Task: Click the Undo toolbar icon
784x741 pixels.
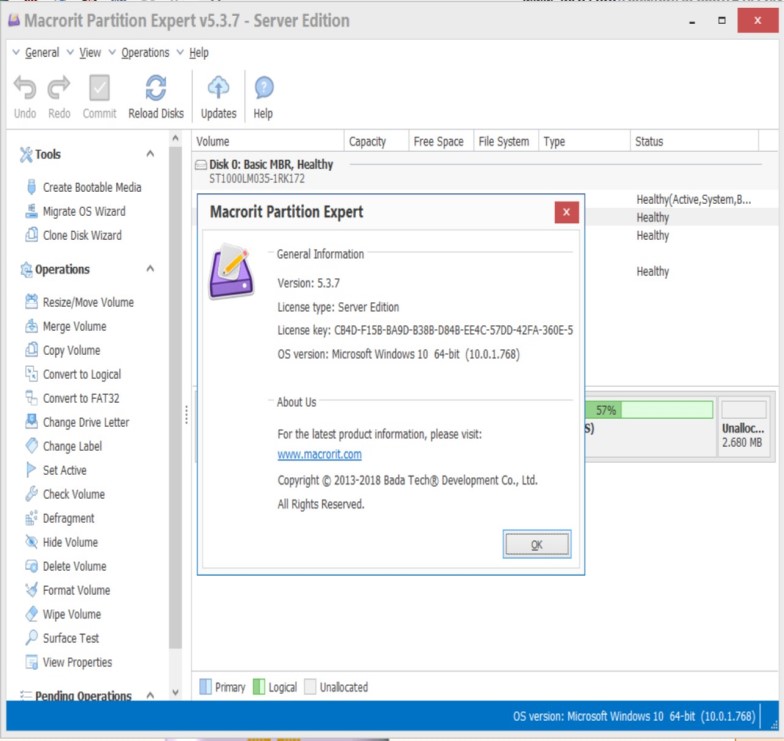Action: 24,88
